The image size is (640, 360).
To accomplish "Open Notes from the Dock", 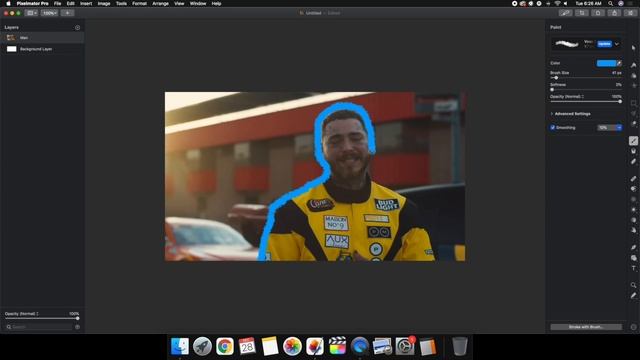I will click(x=270, y=347).
